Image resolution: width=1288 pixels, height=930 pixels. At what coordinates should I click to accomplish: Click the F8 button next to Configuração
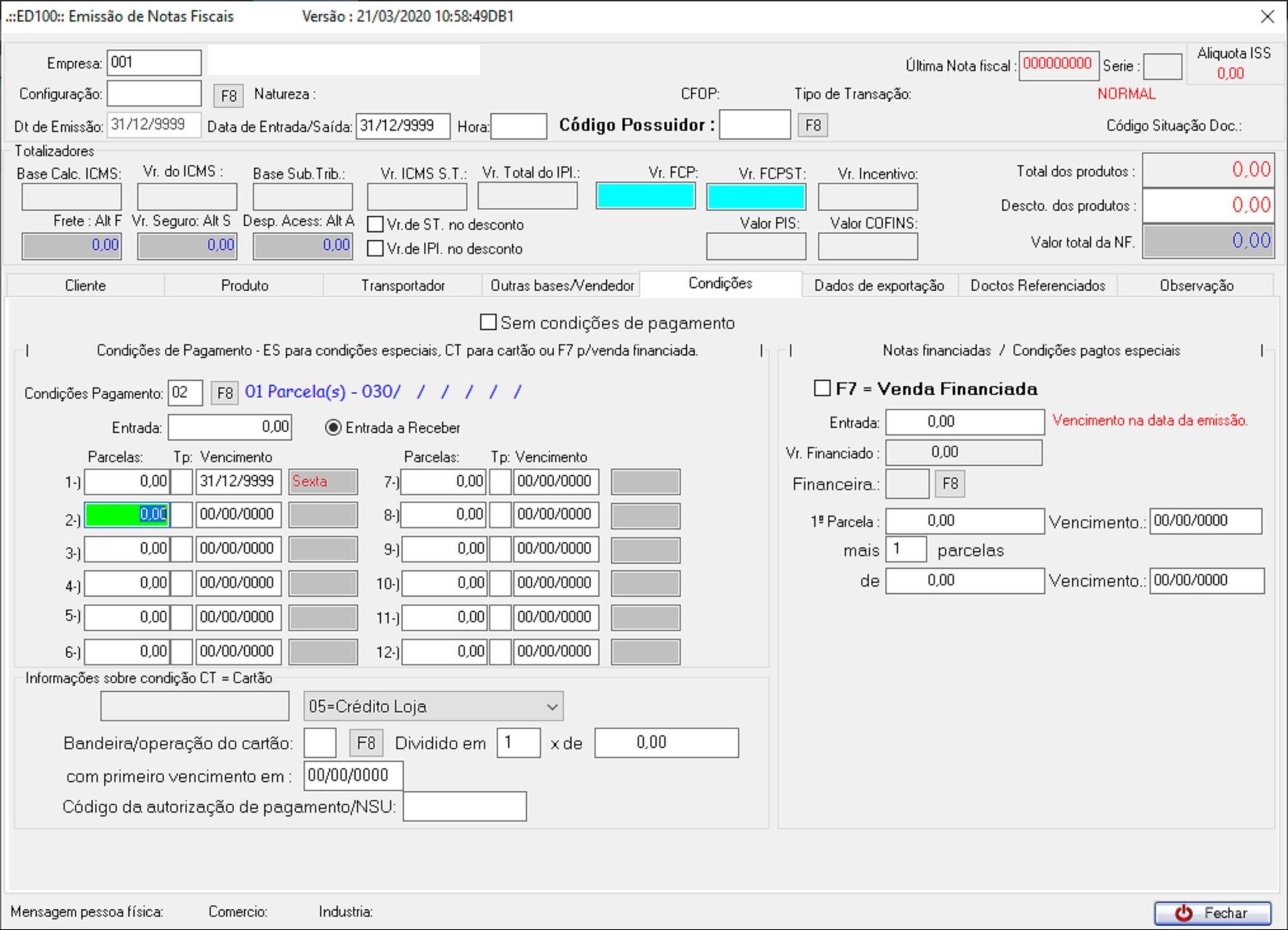[228, 96]
